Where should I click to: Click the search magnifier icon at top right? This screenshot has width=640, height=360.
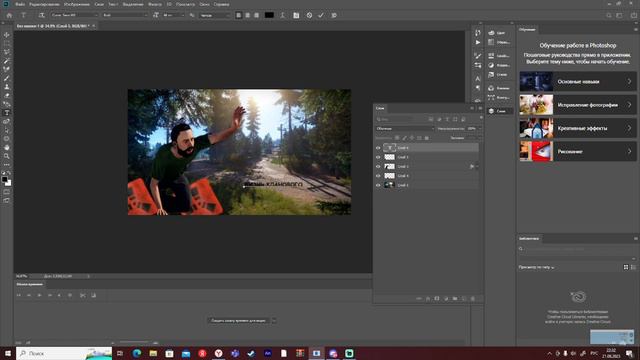(609, 15)
